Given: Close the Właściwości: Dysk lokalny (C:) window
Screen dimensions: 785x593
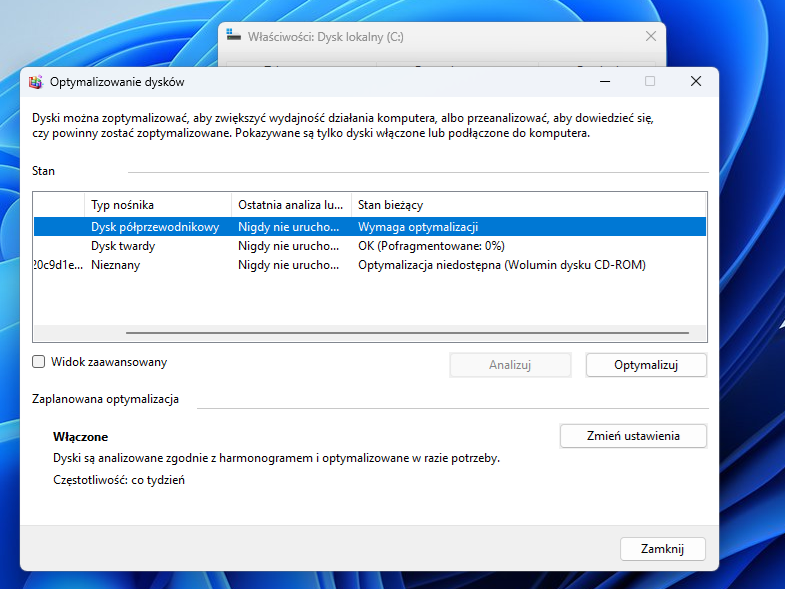Looking at the screenshot, I should coord(651,36).
